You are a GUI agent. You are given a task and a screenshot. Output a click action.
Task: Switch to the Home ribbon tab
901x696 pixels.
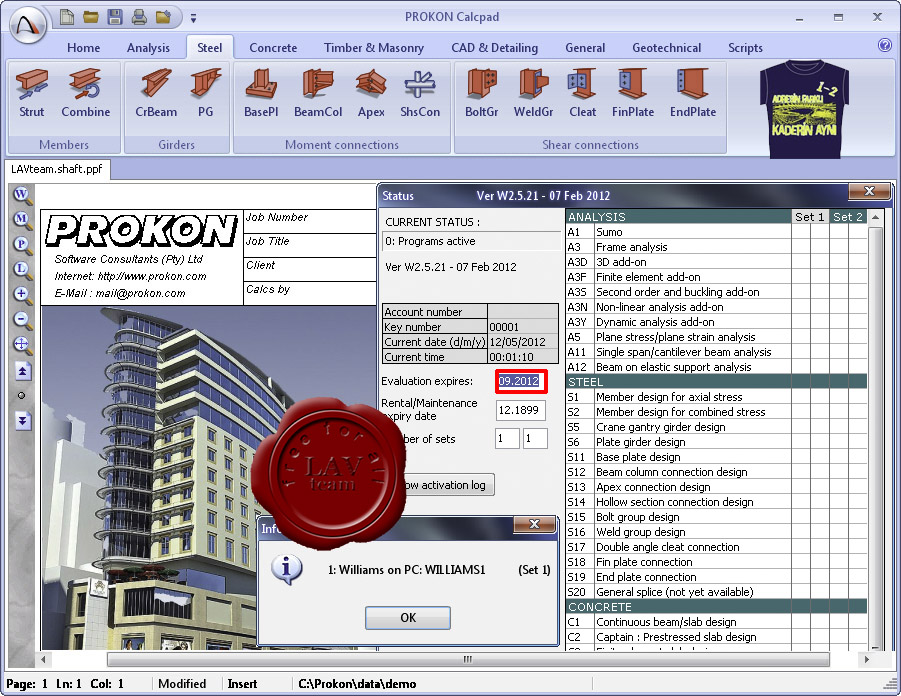(x=83, y=48)
